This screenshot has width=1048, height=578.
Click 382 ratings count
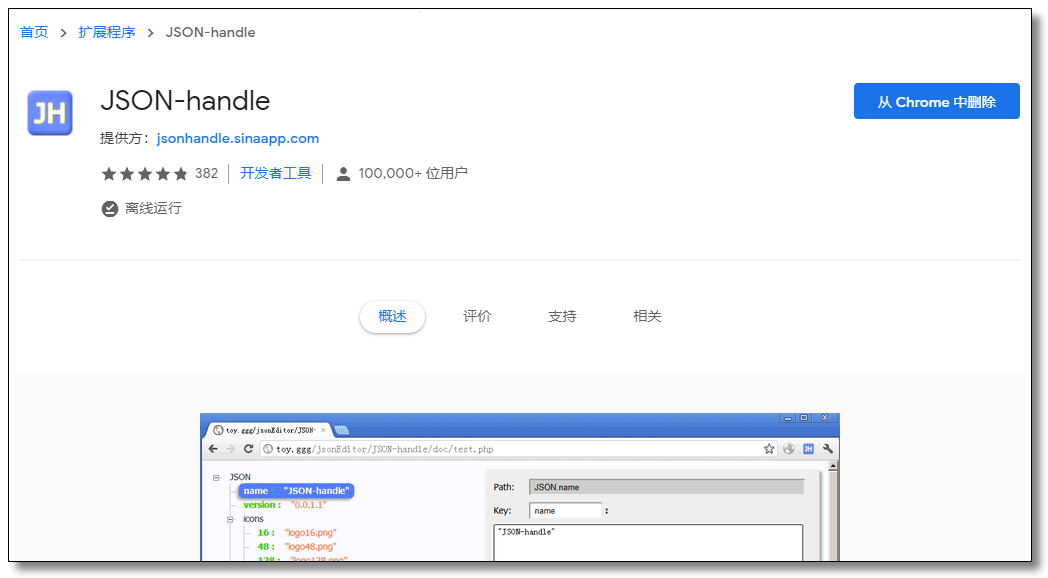(207, 174)
